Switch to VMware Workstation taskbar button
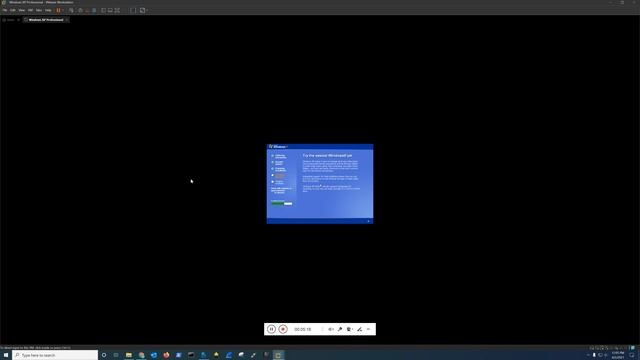 [x=278, y=355]
